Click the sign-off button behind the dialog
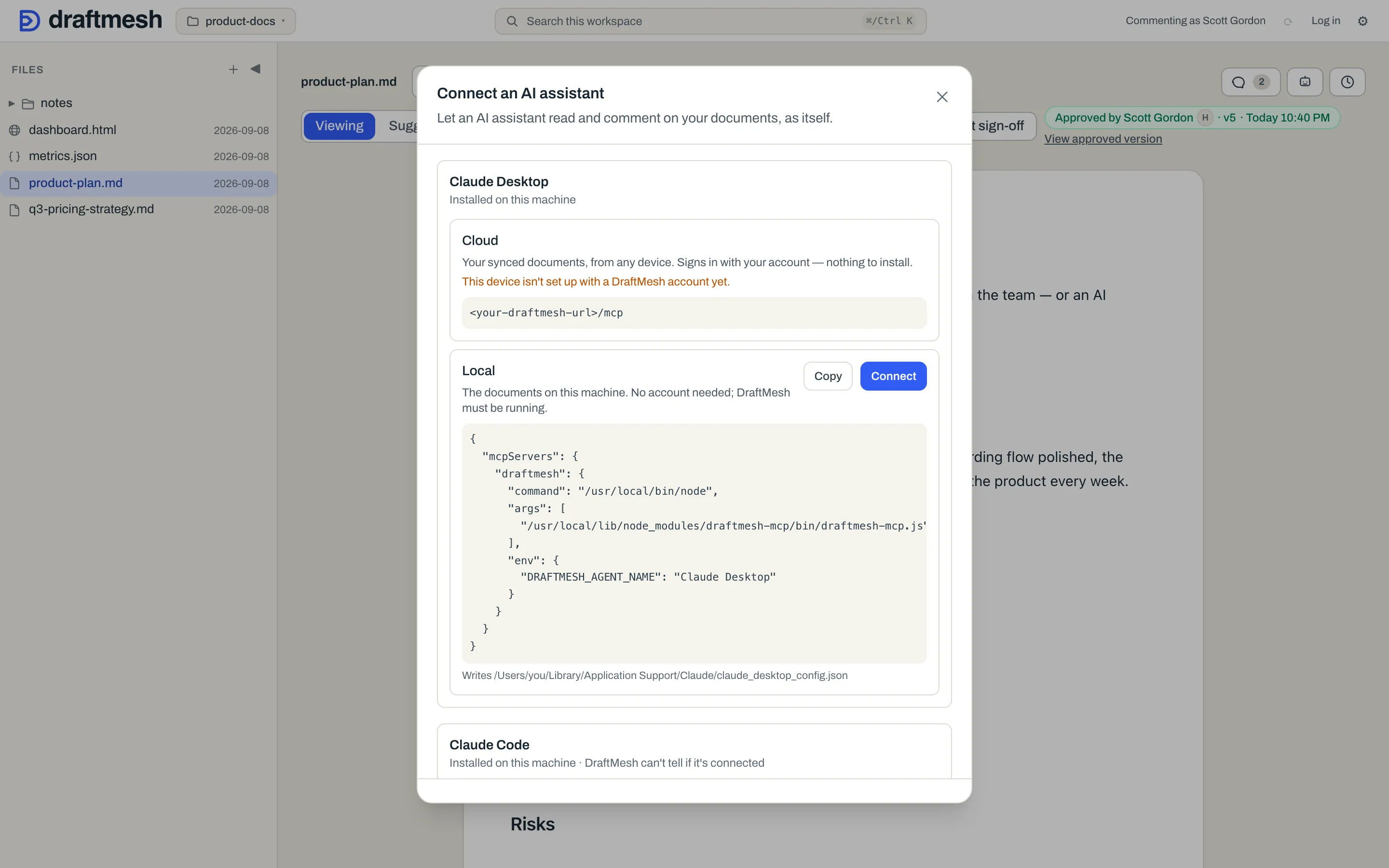1389x868 pixels. [x=1003, y=126]
